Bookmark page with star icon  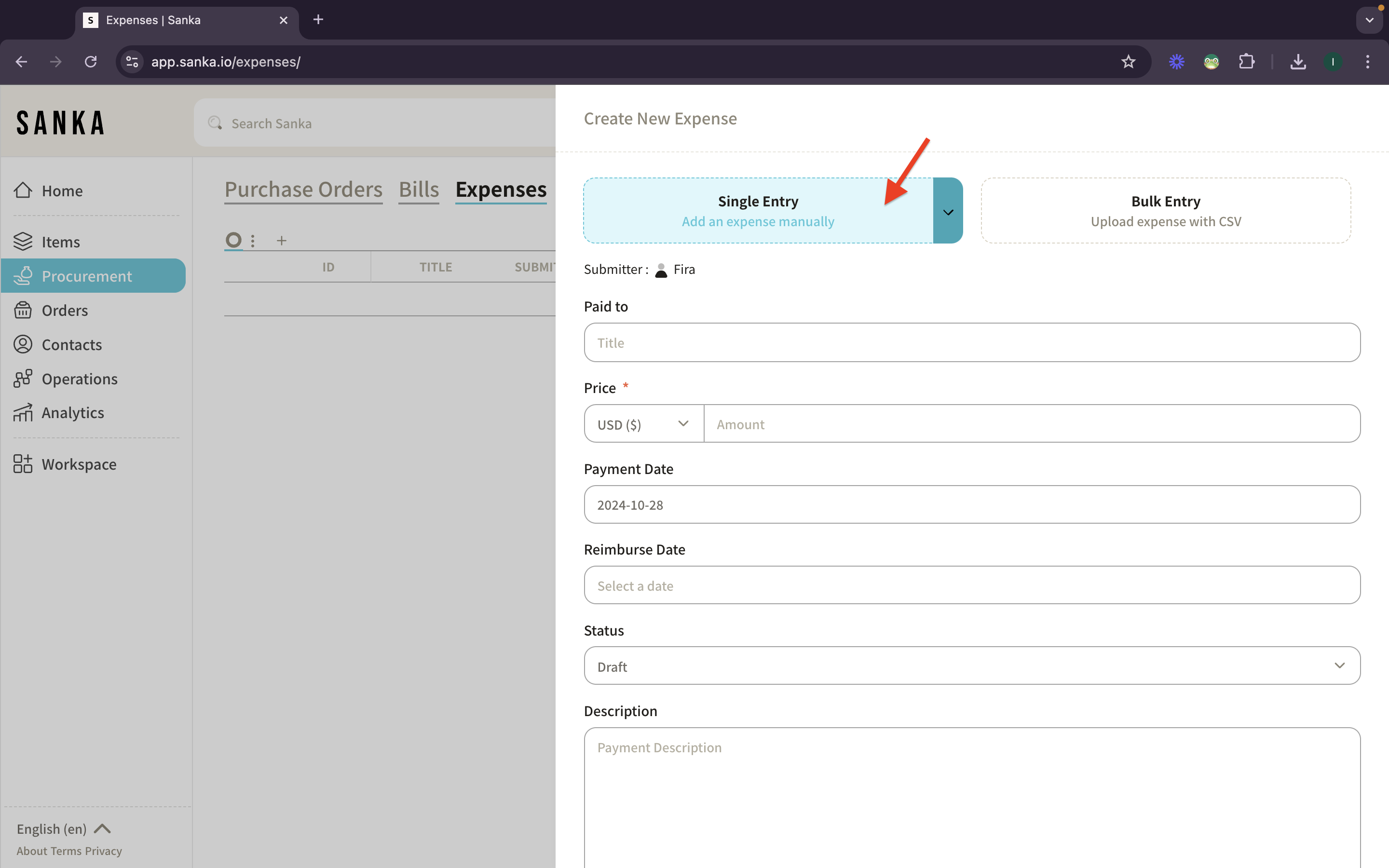coord(1128,62)
